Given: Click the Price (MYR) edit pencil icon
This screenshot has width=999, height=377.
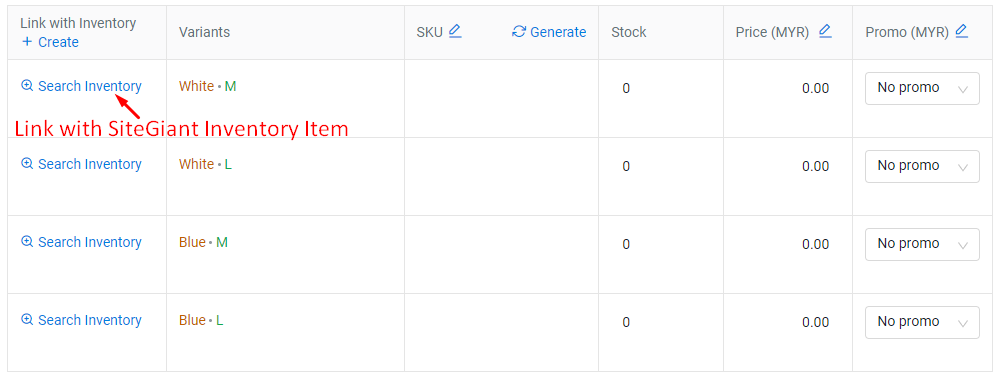Looking at the screenshot, I should pos(825,31).
